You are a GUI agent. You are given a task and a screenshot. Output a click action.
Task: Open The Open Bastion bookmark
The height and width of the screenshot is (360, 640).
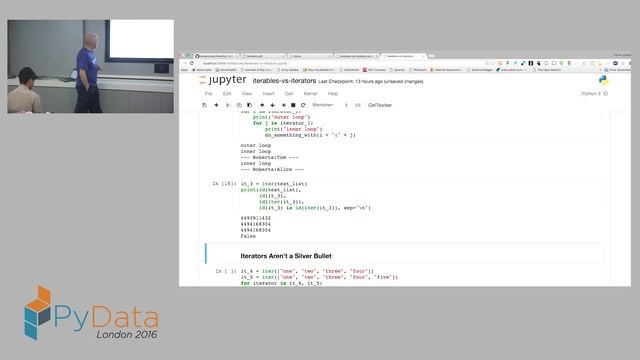(x=547, y=70)
